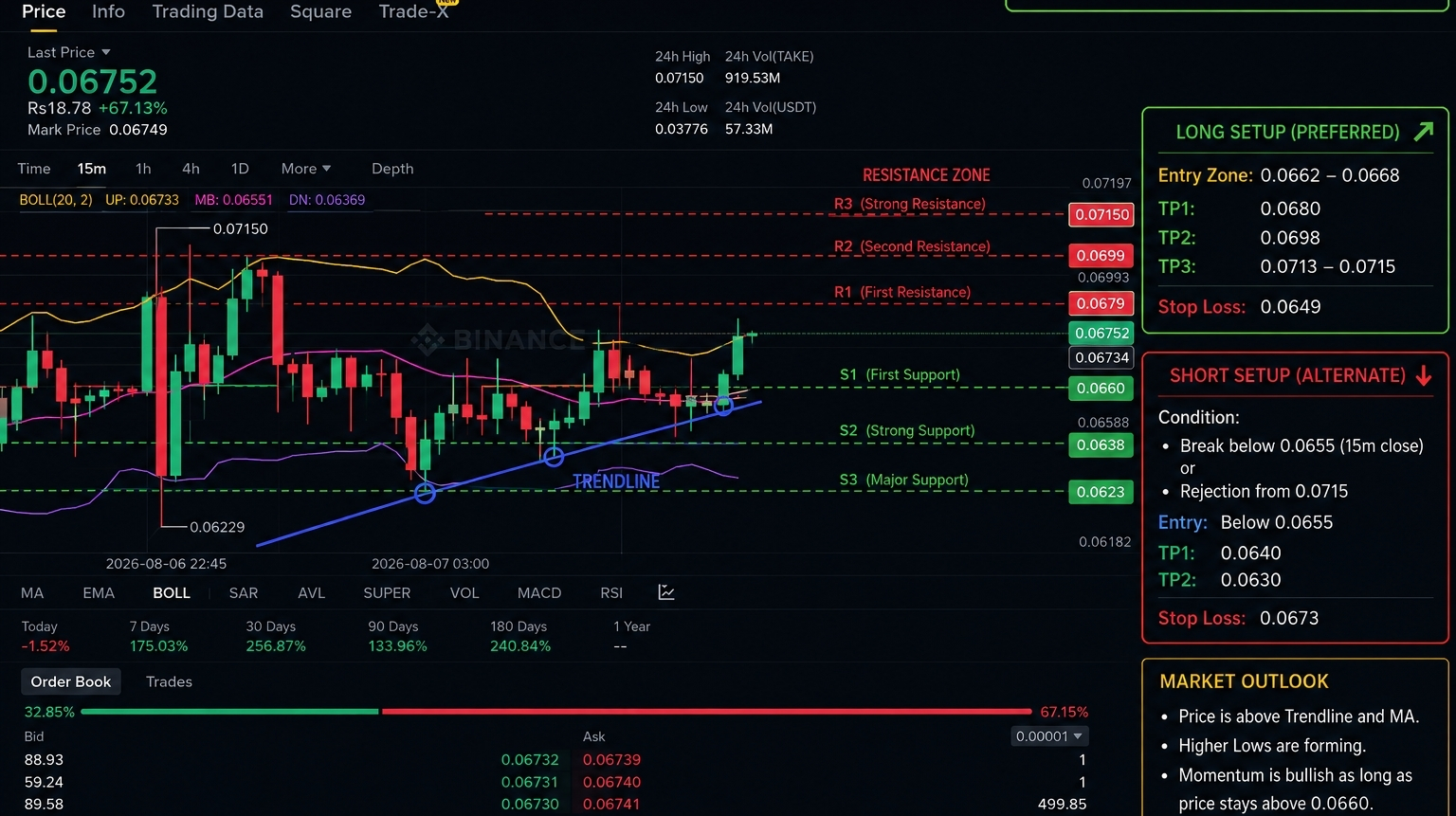This screenshot has width=1456, height=816.
Task: Click the 0.06734 price axis label
Action: click(x=1101, y=357)
